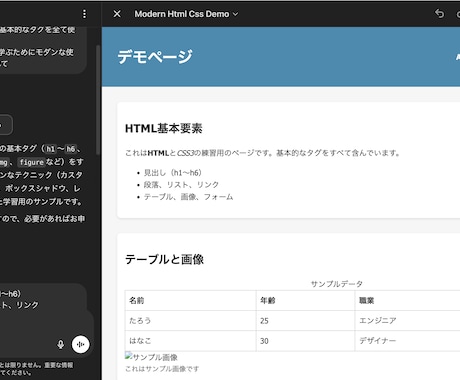Click the chat panel scrollbar
Screen dimensions: 460x380
(x=98, y=100)
